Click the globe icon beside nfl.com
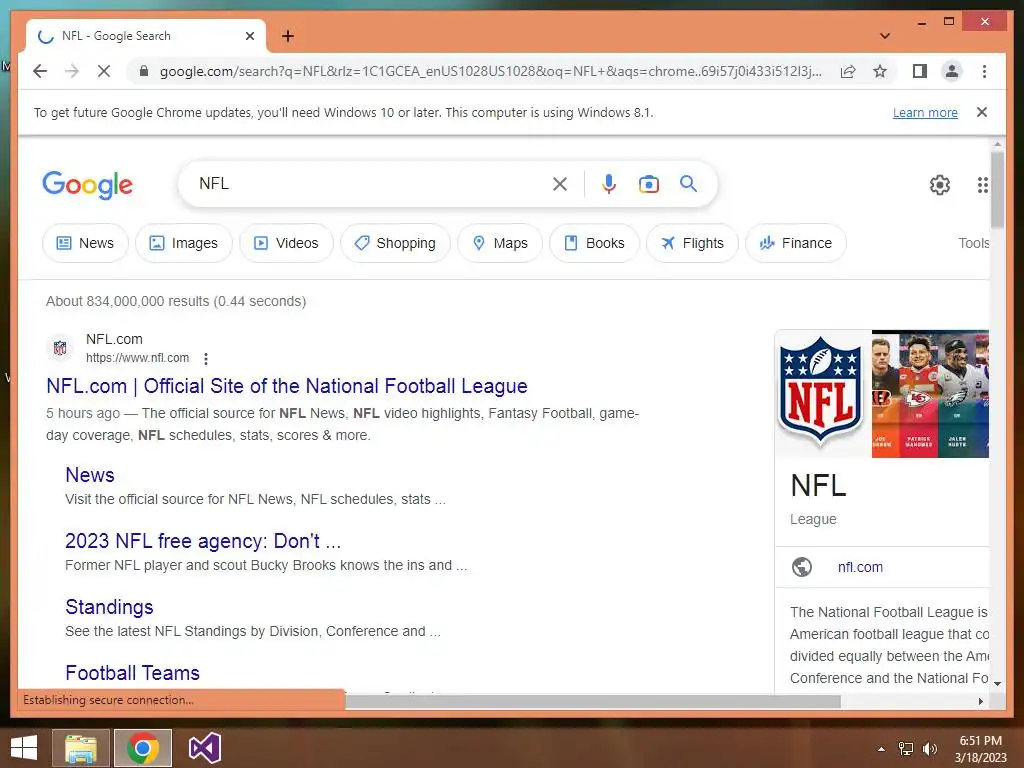The height and width of the screenshot is (768, 1024). coord(801,567)
